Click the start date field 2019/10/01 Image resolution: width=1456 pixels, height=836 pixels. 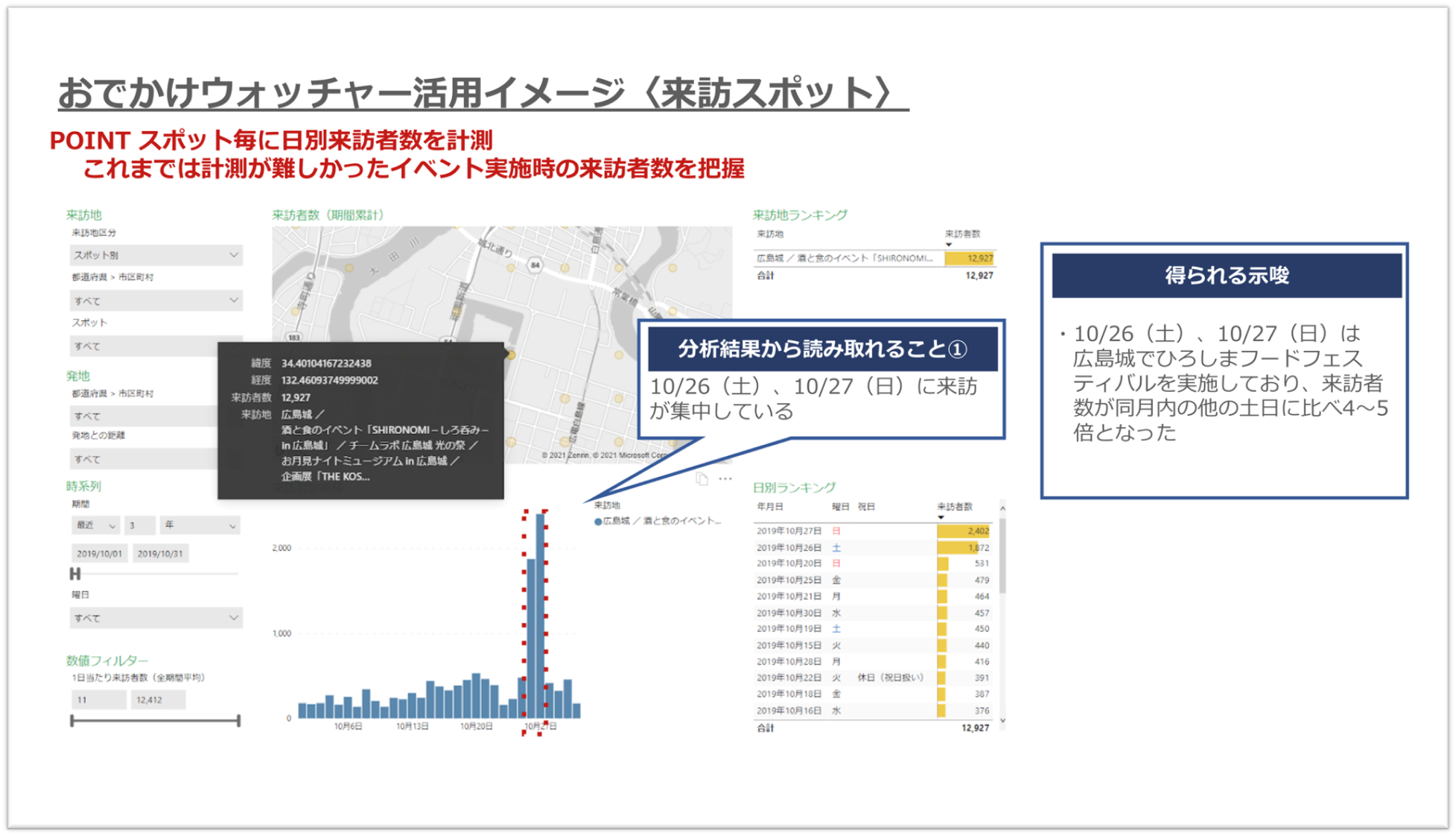coord(99,554)
